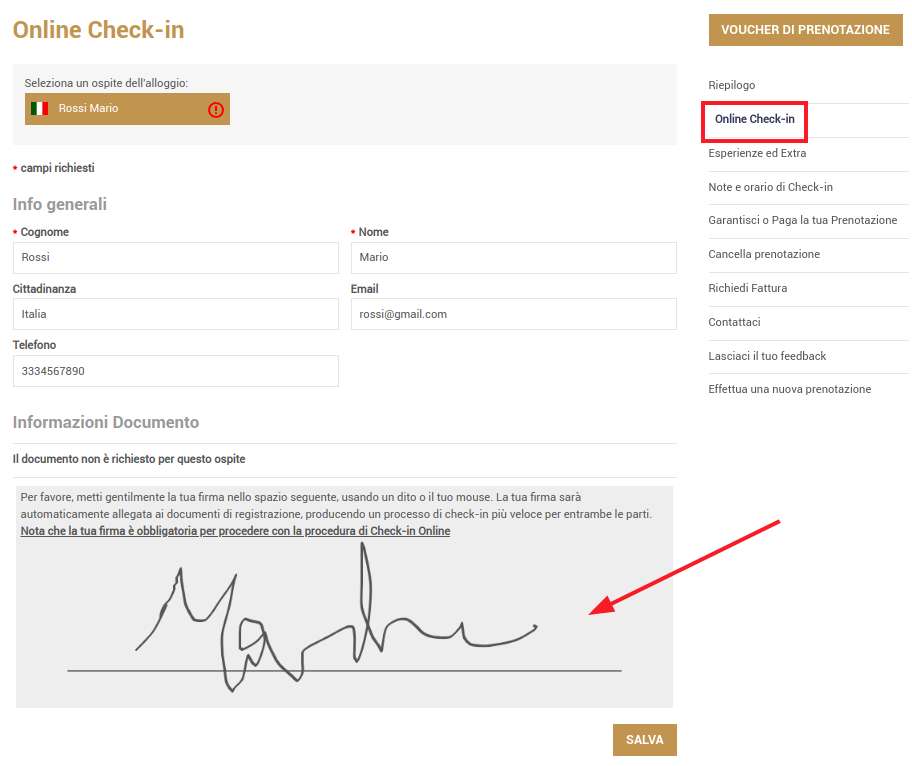Go to Esperienze ed Extra
This screenshot has height=766, width=912.
(757, 153)
